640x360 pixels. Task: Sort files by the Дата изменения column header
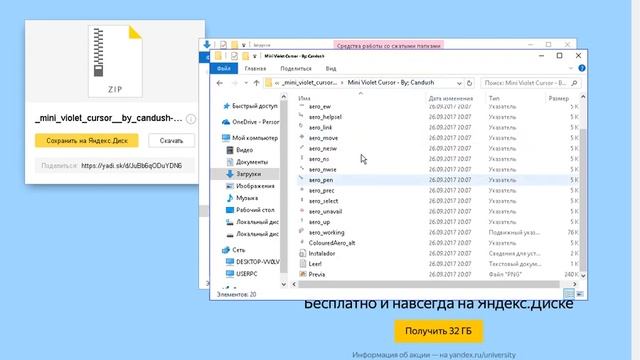[451, 98]
